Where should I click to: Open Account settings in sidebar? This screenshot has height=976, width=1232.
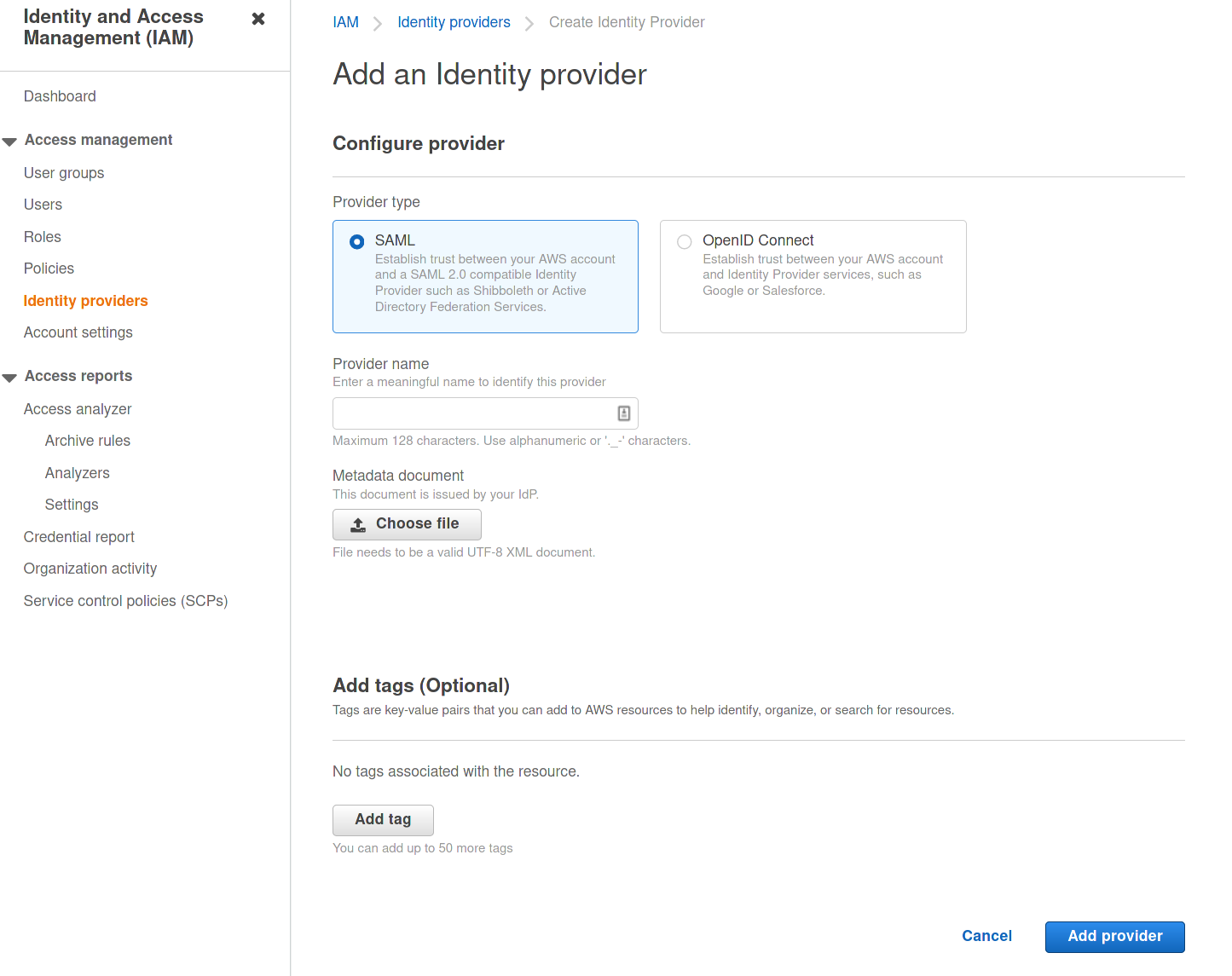point(78,332)
